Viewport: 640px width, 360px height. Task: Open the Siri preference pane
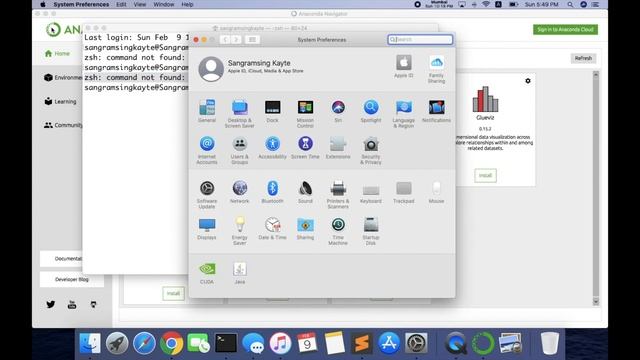click(338, 111)
